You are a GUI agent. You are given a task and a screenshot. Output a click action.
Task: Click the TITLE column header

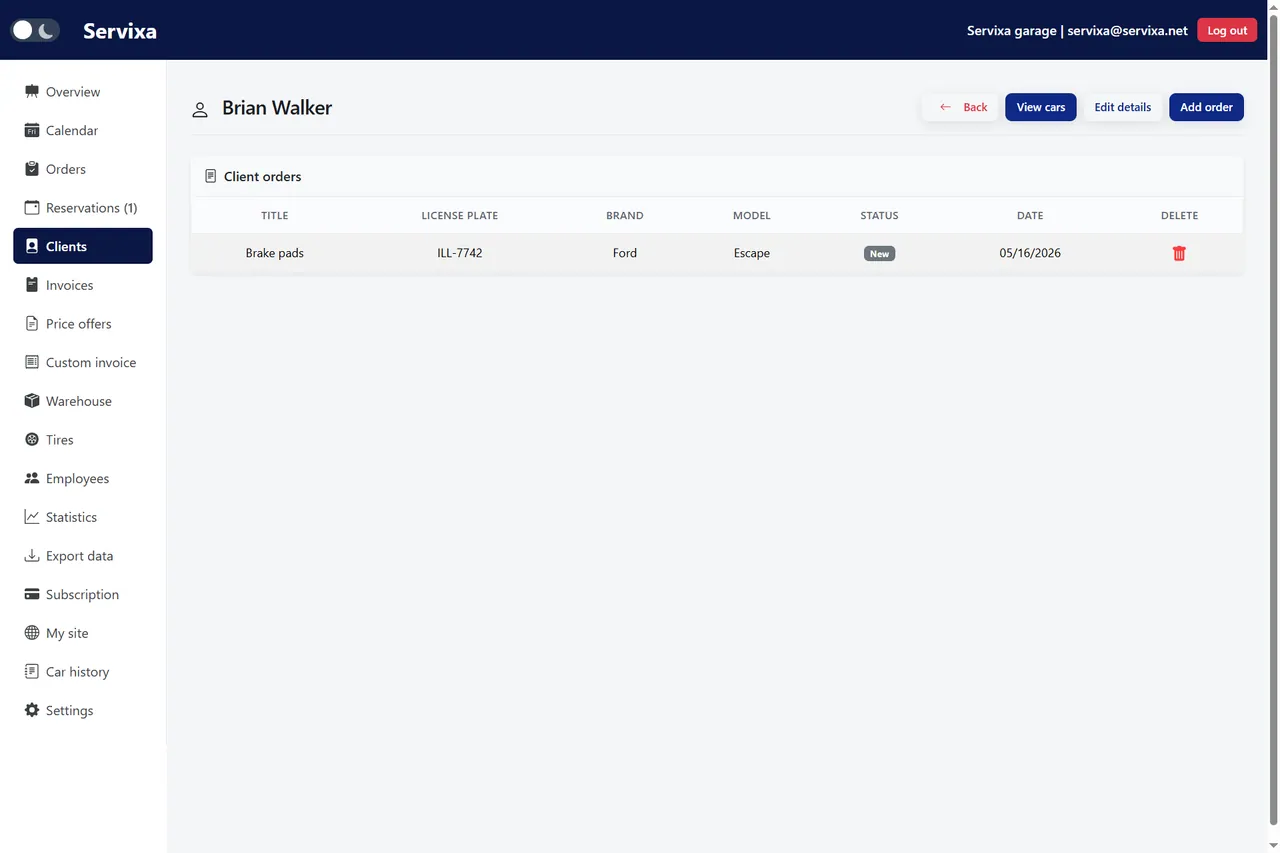tap(275, 215)
